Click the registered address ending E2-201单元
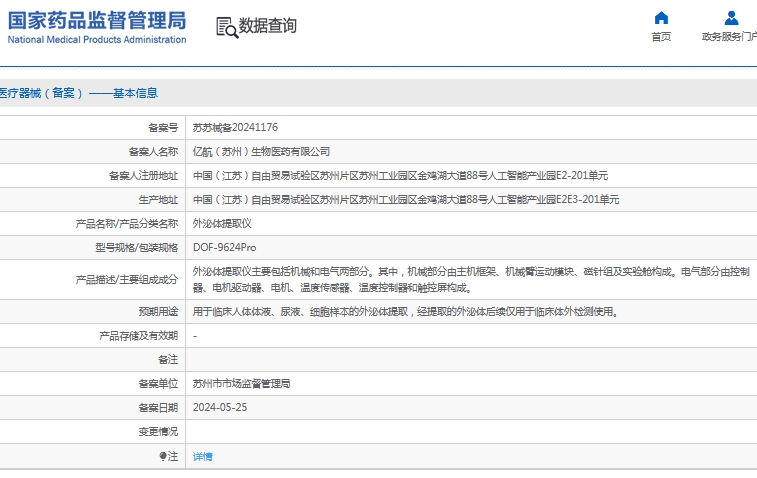757x478 pixels. coord(400,176)
